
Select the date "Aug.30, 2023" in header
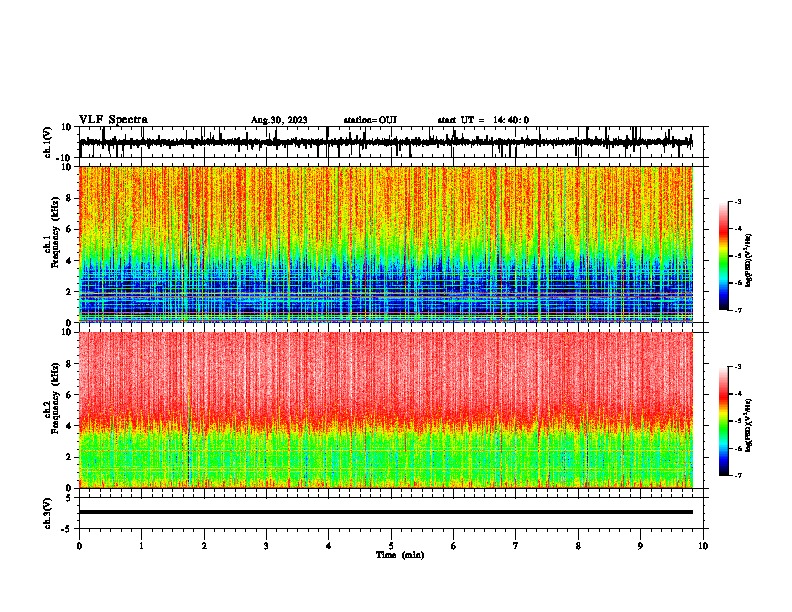(x=279, y=120)
